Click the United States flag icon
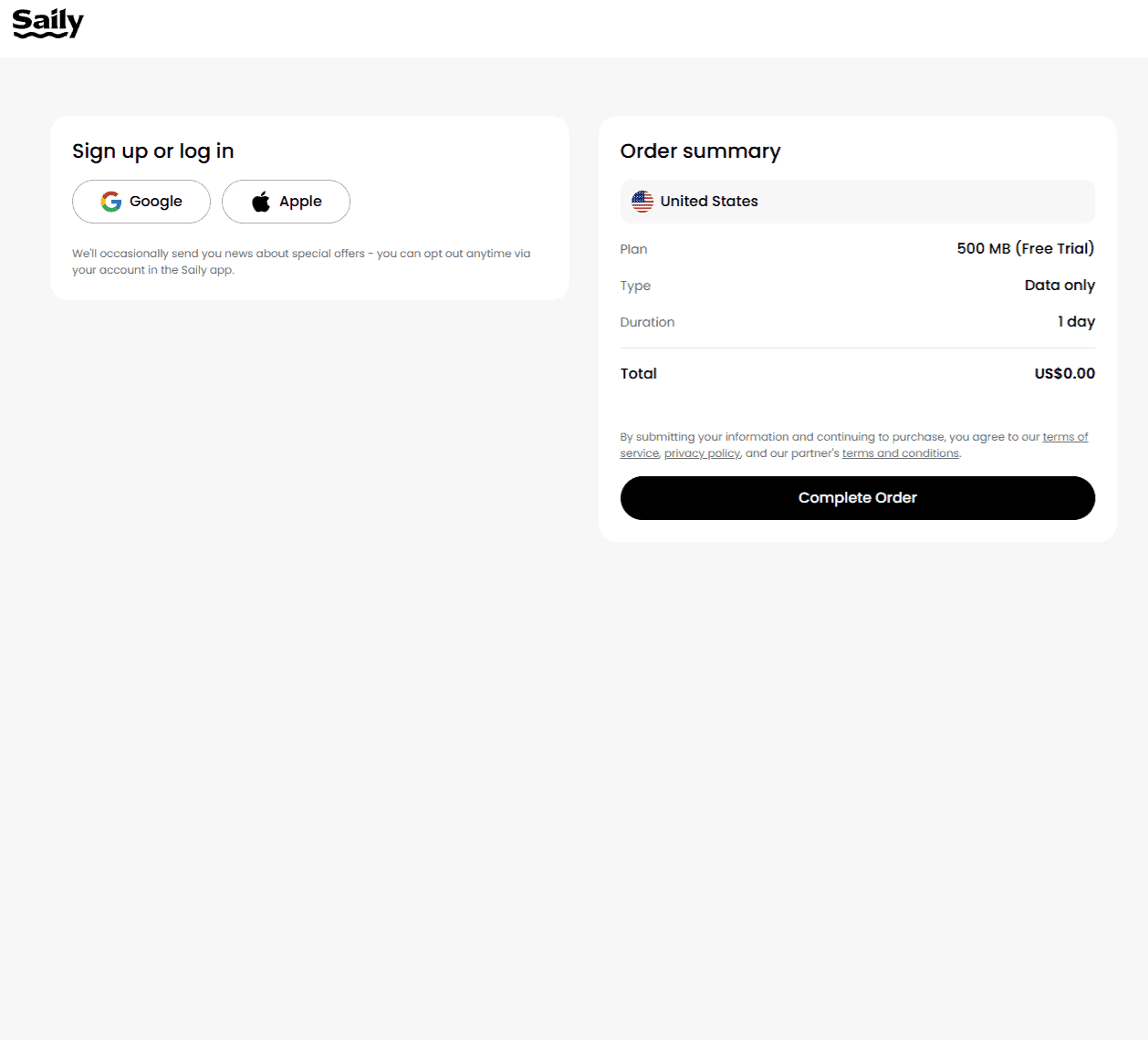Screen dimensions: 1148x1040 (x=642, y=202)
